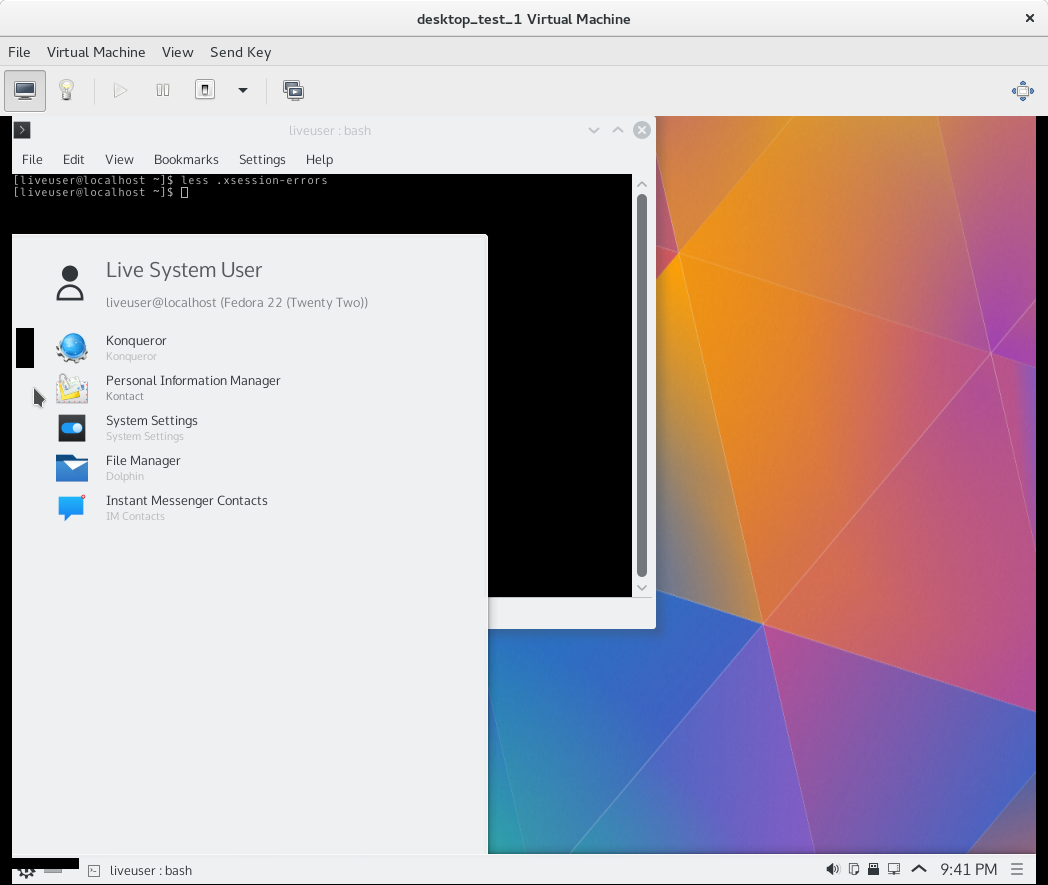Image resolution: width=1048 pixels, height=885 pixels.
Task: Maximize the Konsole window
Action: click(618, 130)
